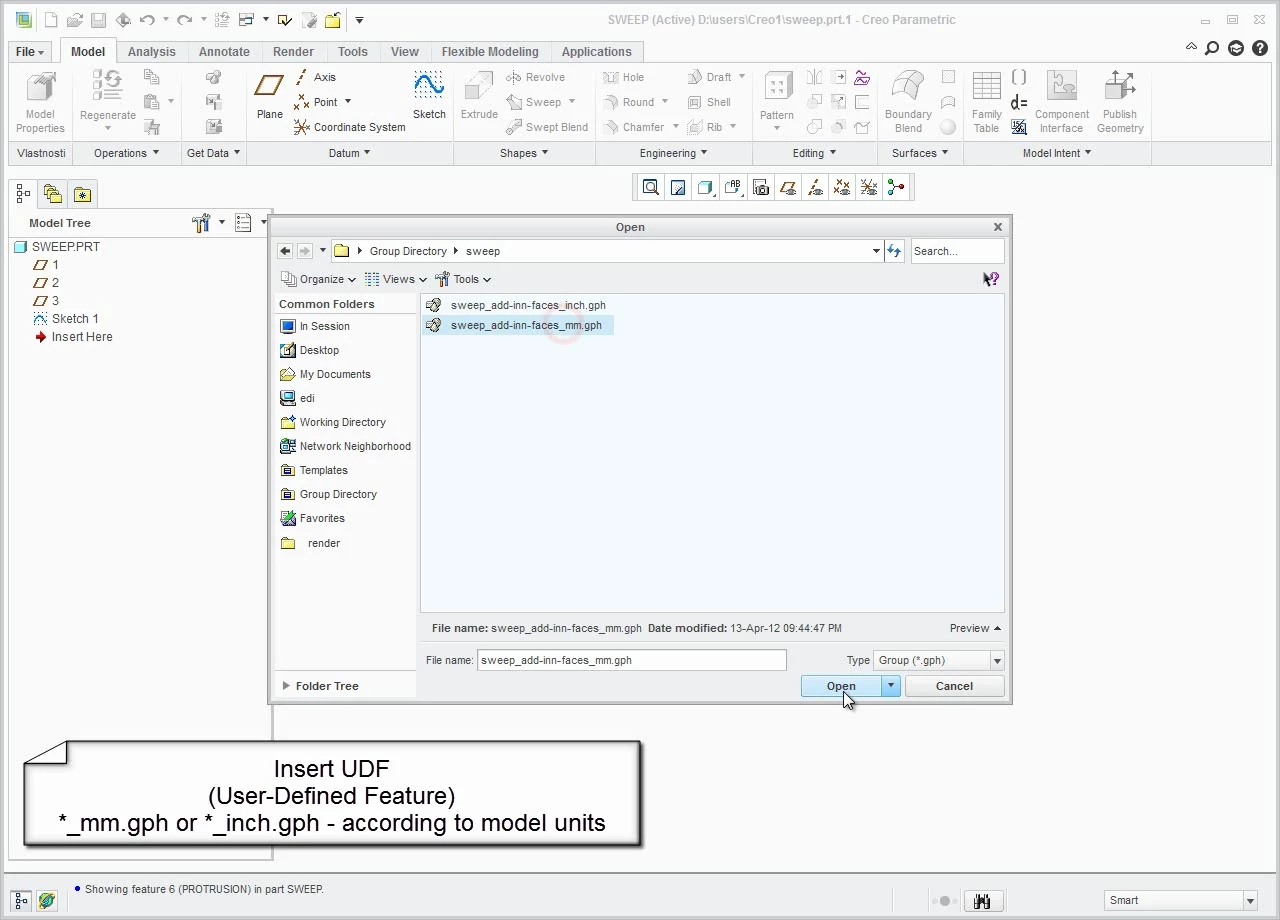The image size is (1280, 920).
Task: Open Templates common folder
Action: tap(314, 470)
